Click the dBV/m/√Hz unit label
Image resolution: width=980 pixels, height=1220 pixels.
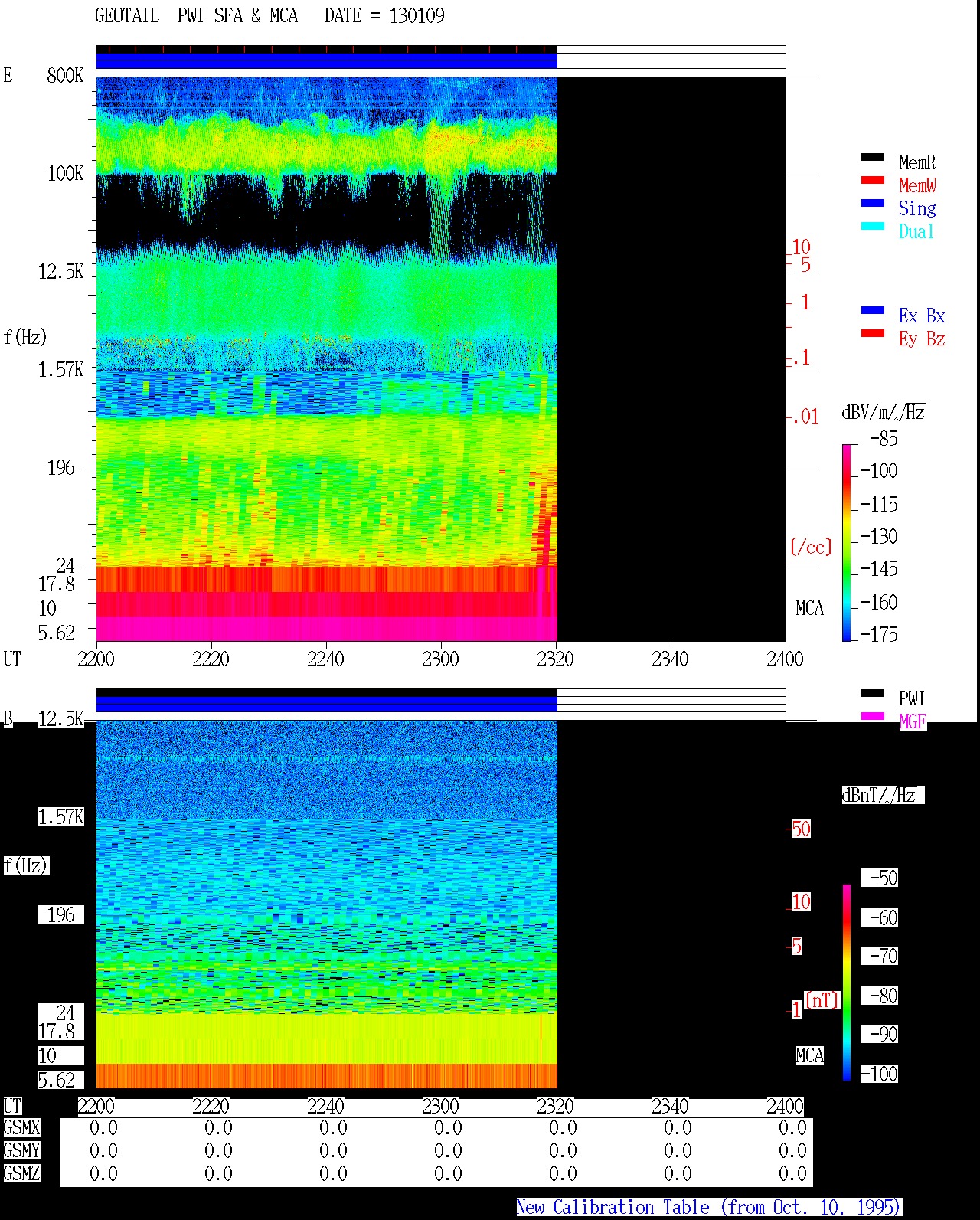(x=884, y=412)
